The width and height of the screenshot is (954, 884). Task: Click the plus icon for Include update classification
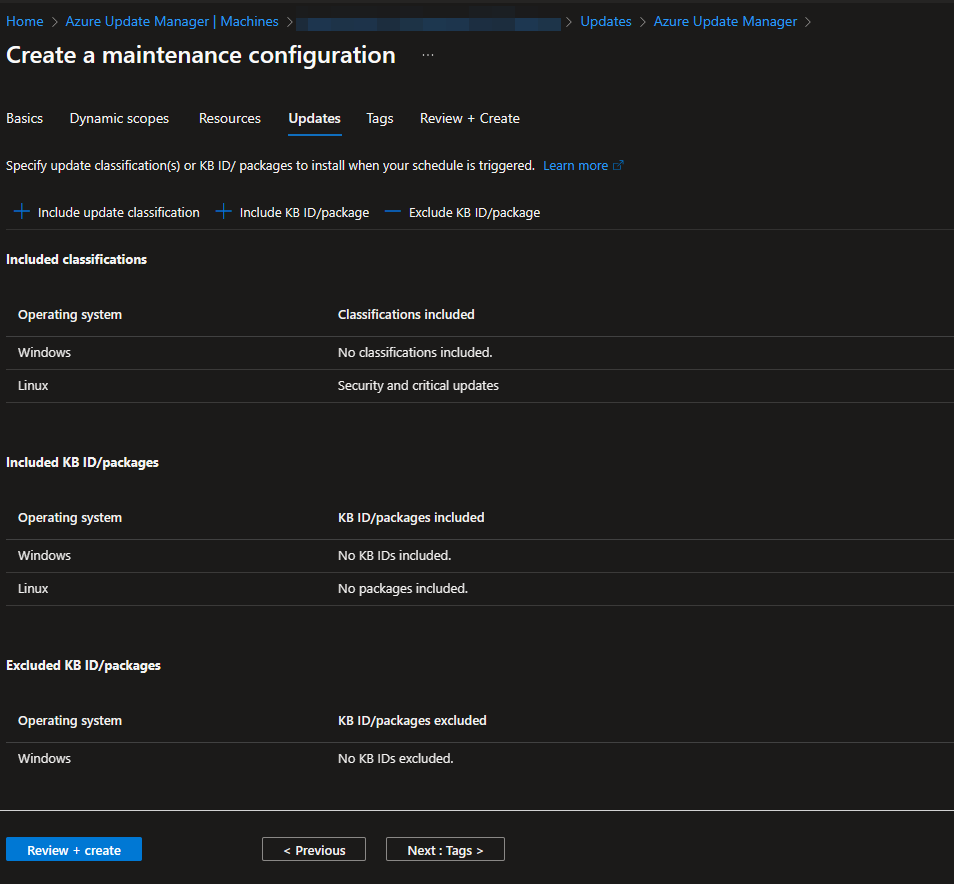pos(22,212)
